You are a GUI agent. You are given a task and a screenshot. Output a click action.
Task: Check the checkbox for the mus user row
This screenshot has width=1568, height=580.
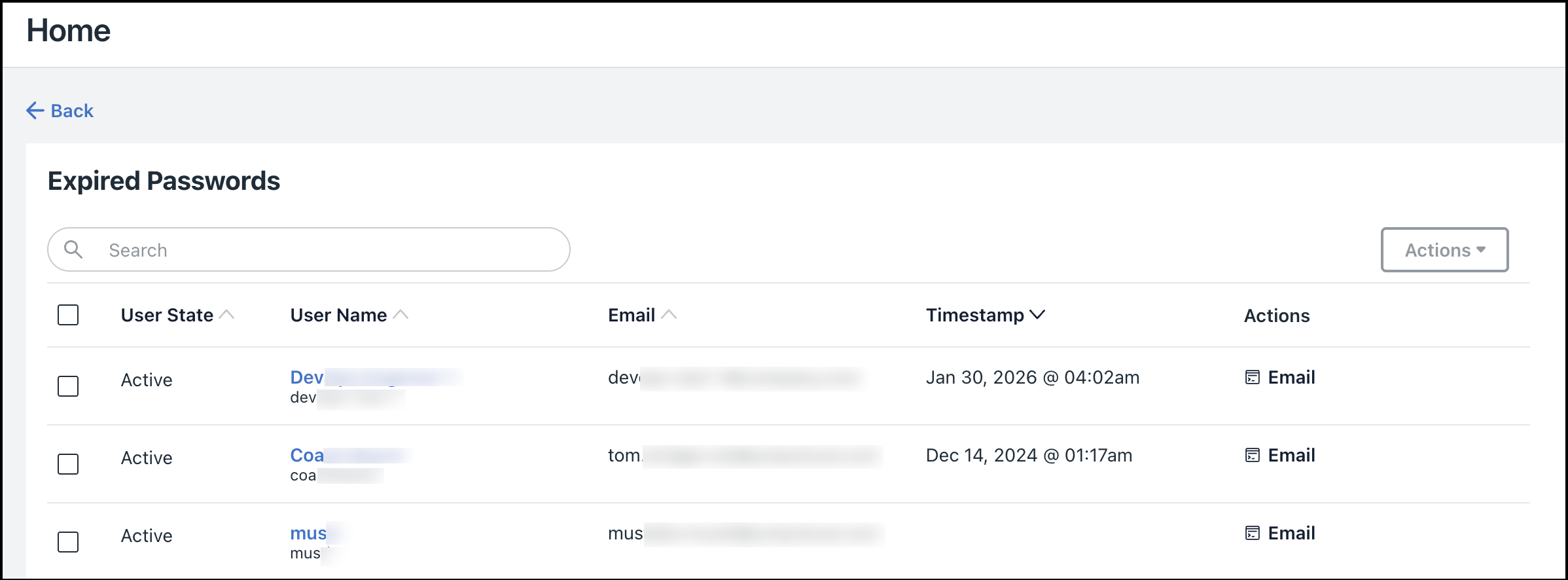click(x=67, y=542)
